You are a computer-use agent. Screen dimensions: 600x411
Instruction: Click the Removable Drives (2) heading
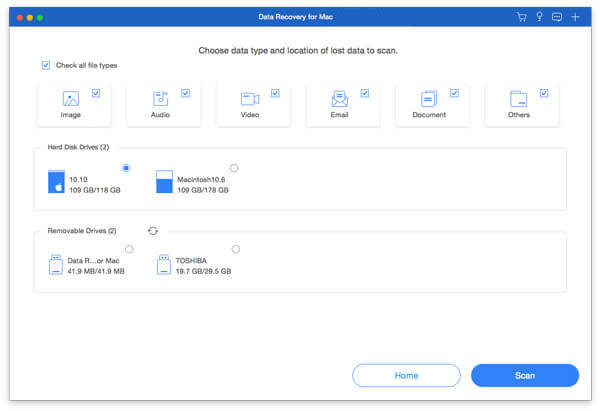[x=82, y=231]
